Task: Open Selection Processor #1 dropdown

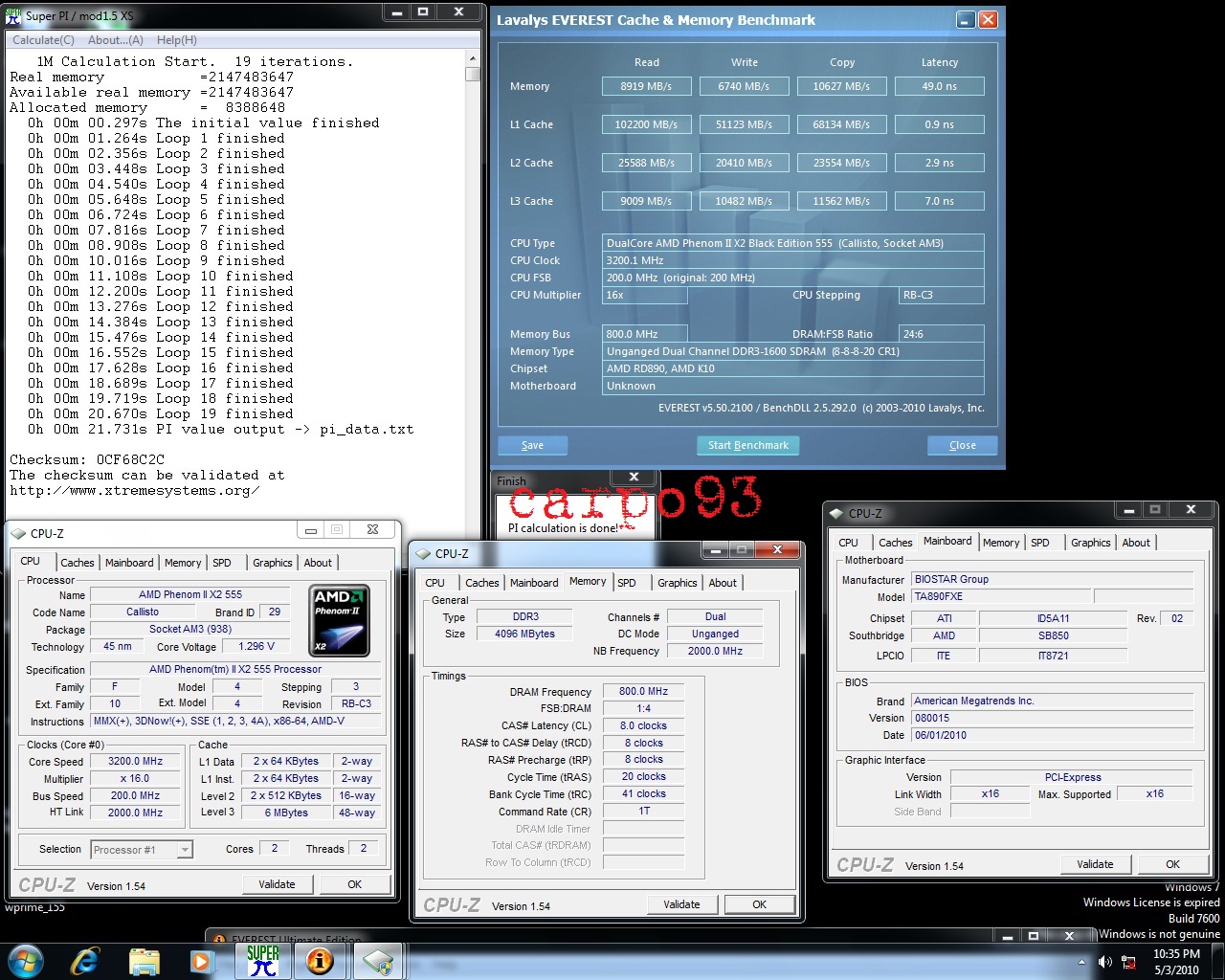Action: tap(142, 849)
